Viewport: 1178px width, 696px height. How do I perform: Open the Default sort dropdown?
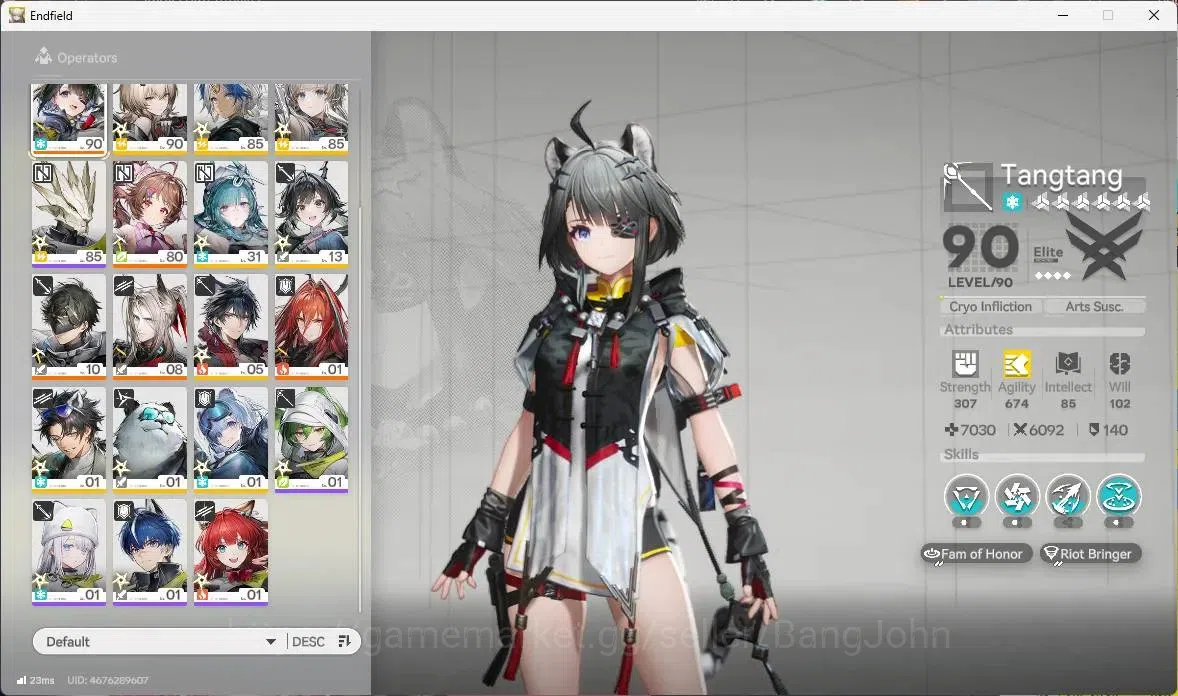159,641
